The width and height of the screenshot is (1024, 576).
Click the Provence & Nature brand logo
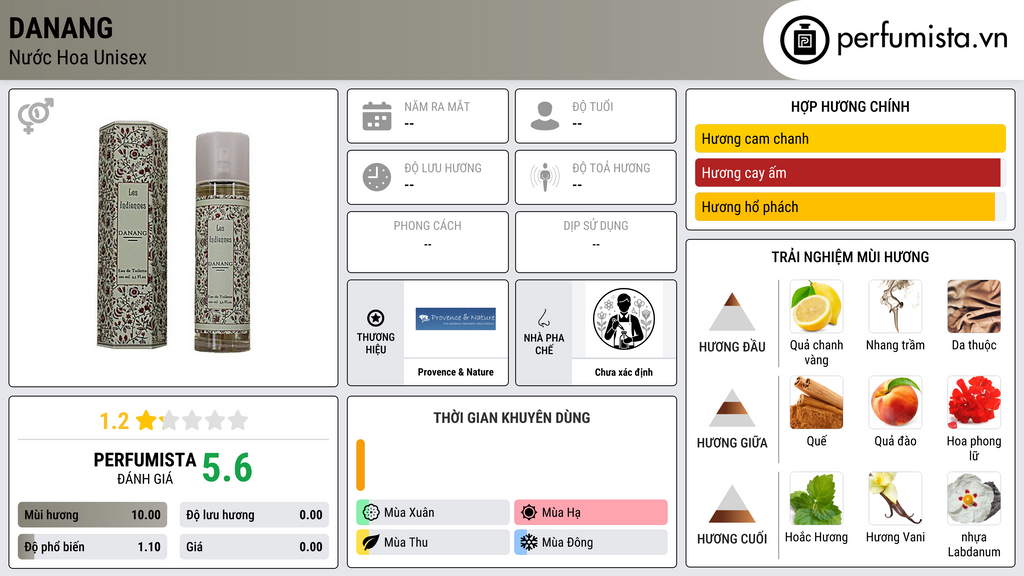(456, 318)
